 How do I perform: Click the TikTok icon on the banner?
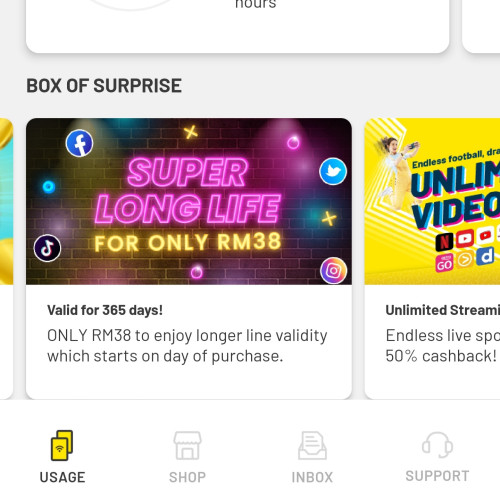pyautogui.click(x=47, y=248)
